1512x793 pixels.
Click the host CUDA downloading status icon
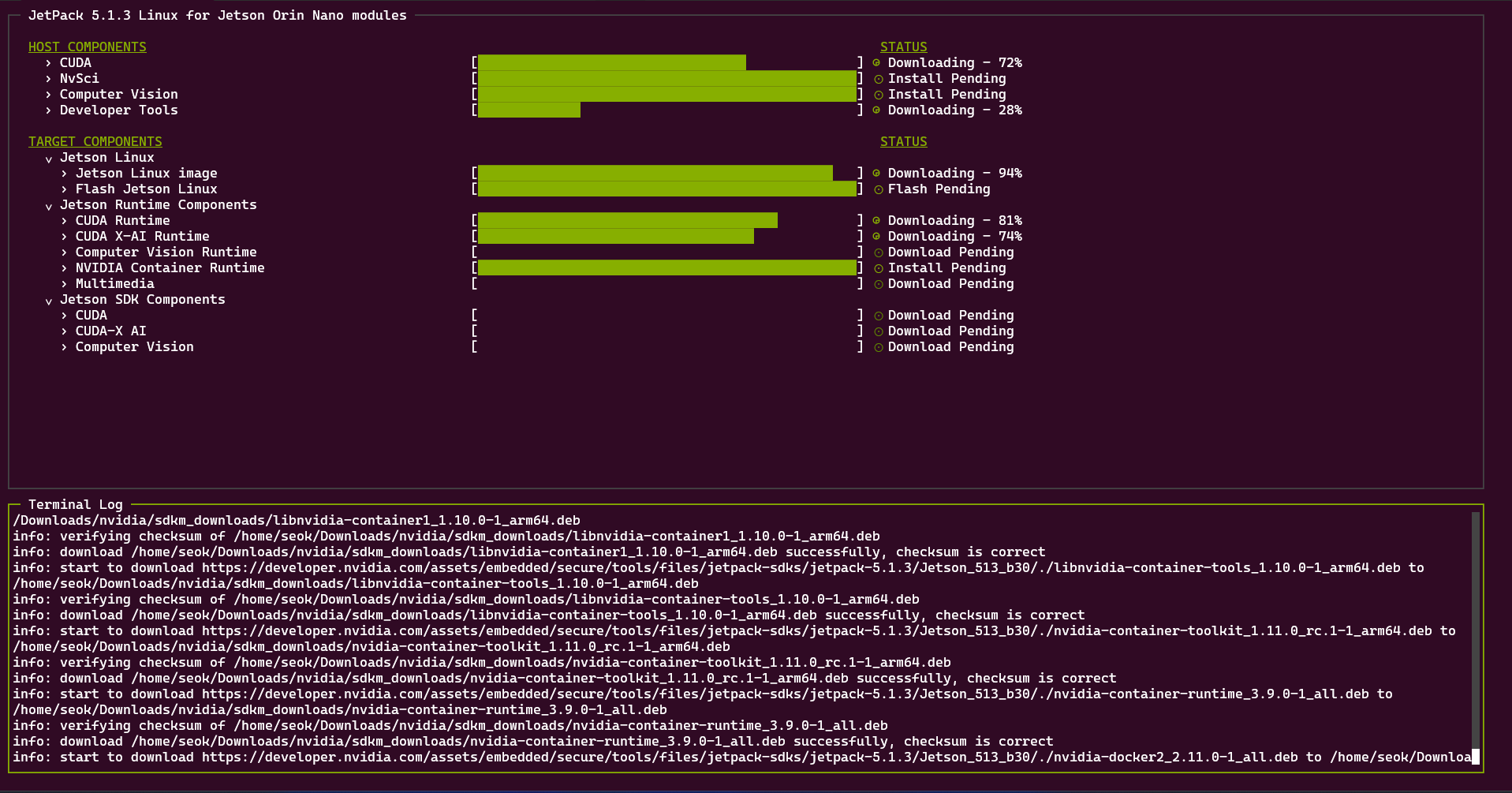click(x=876, y=62)
